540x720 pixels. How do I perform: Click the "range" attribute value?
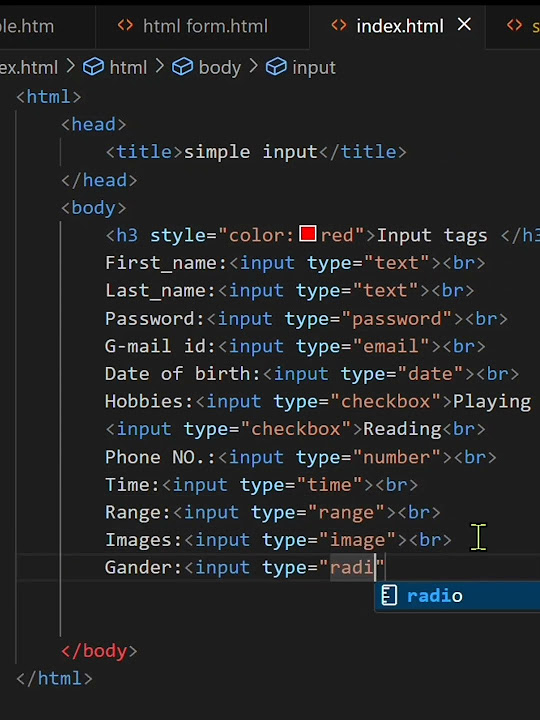[346, 512]
